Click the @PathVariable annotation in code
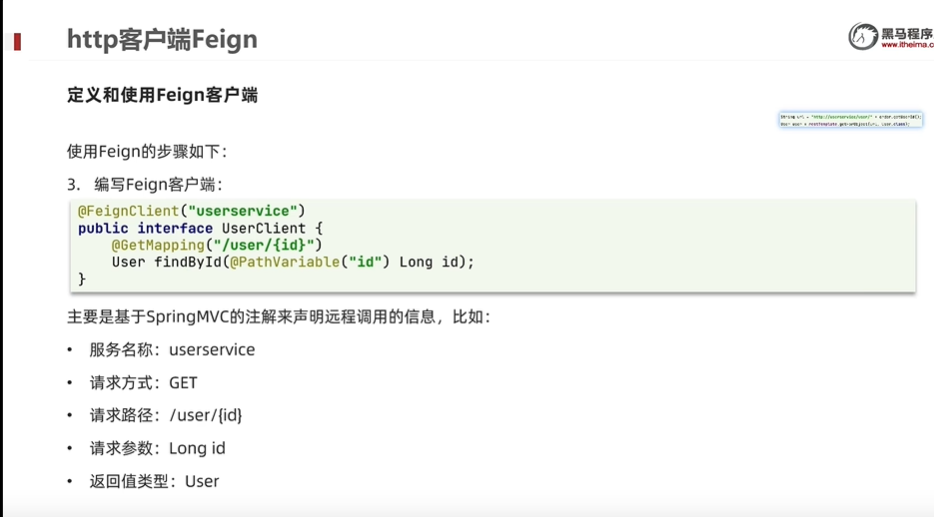934x517 pixels. 285,262
